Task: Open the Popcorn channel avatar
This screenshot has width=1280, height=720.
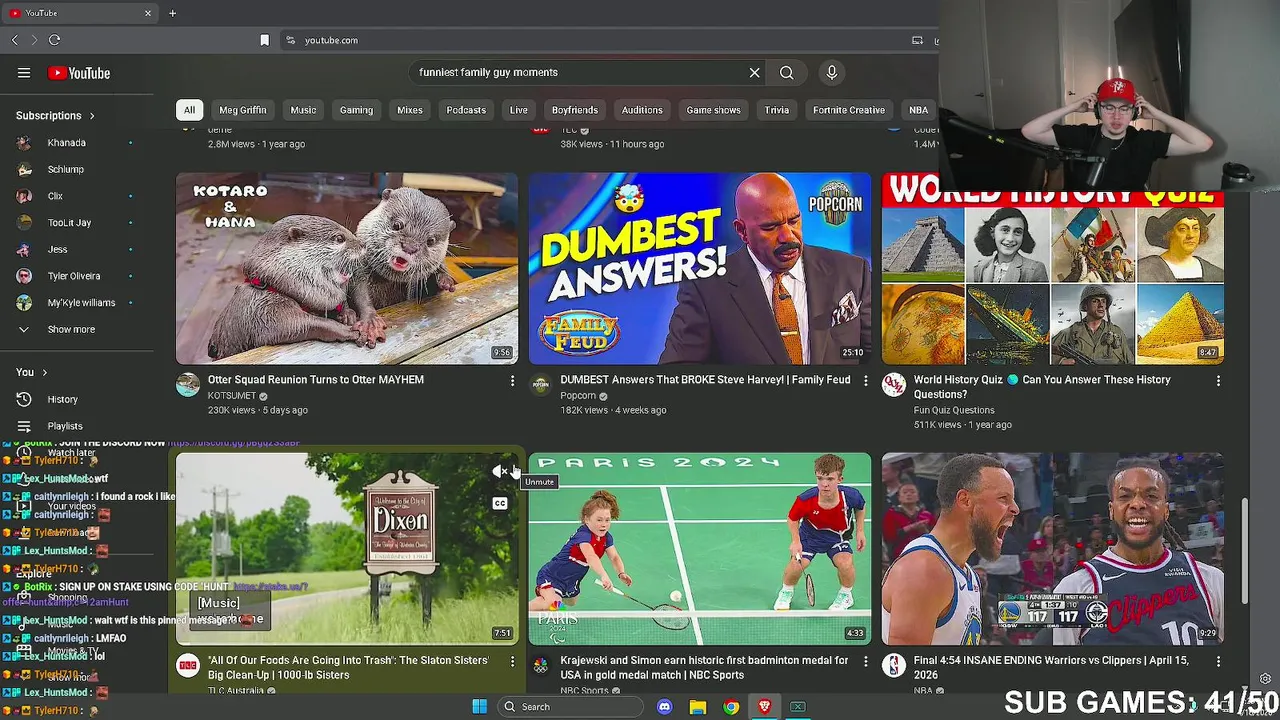Action: [540, 385]
